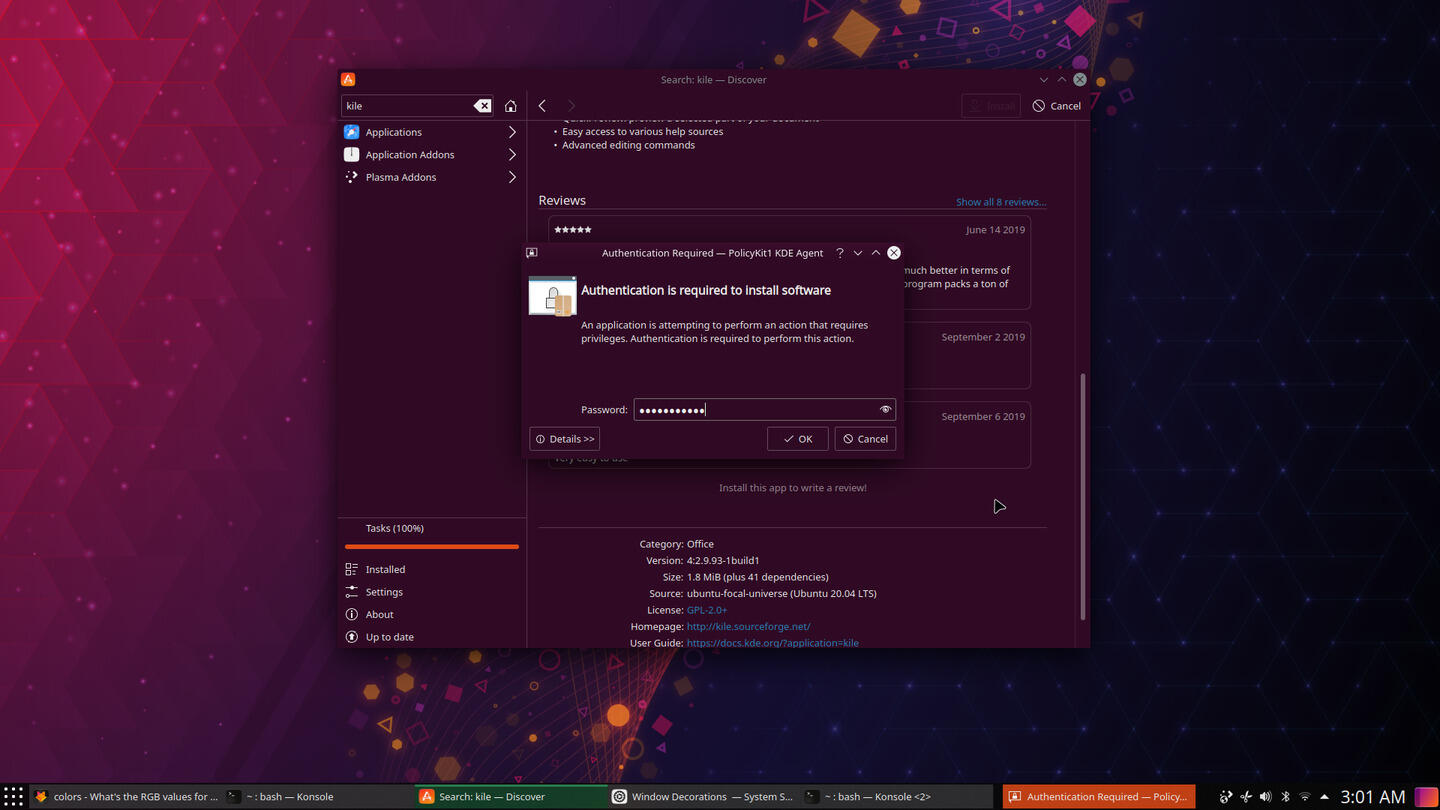Screen dimensions: 1440x810
Task: Open the docs.kde.org User Guide link
Action: point(772,643)
